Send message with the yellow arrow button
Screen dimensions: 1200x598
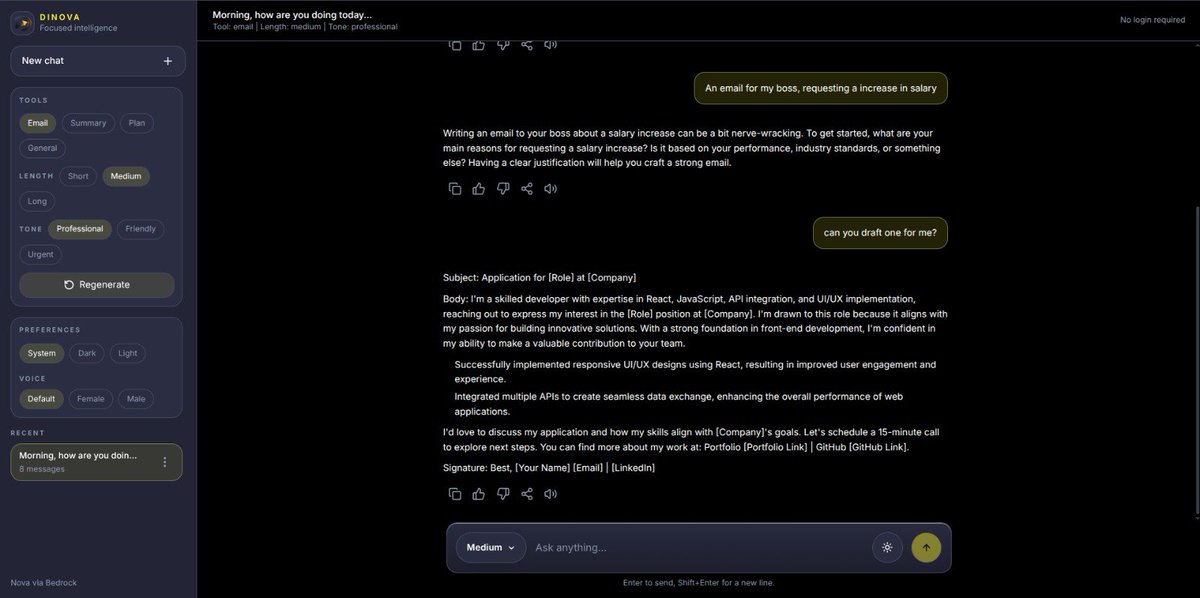click(x=926, y=547)
